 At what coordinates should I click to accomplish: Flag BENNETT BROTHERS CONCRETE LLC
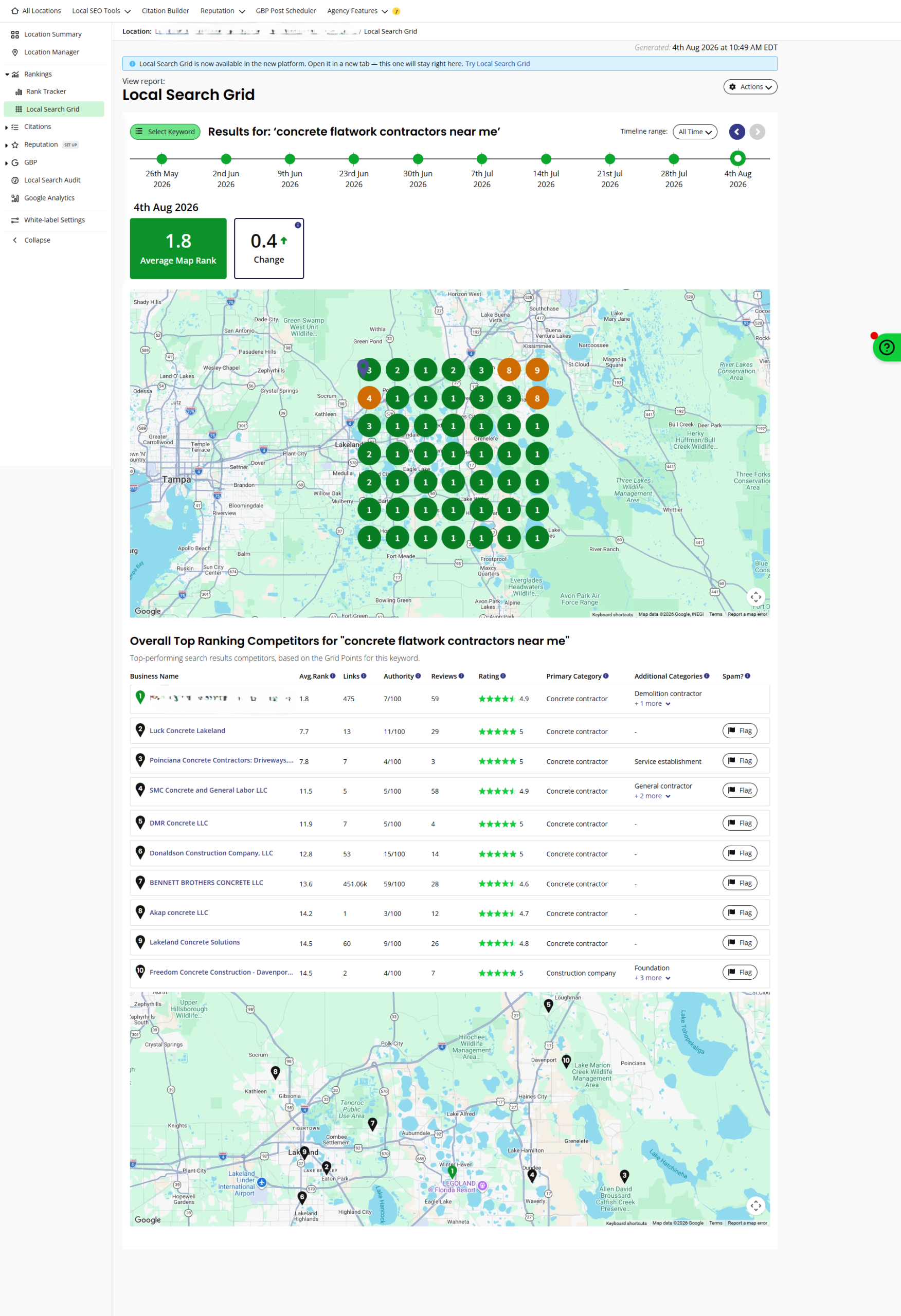point(740,883)
